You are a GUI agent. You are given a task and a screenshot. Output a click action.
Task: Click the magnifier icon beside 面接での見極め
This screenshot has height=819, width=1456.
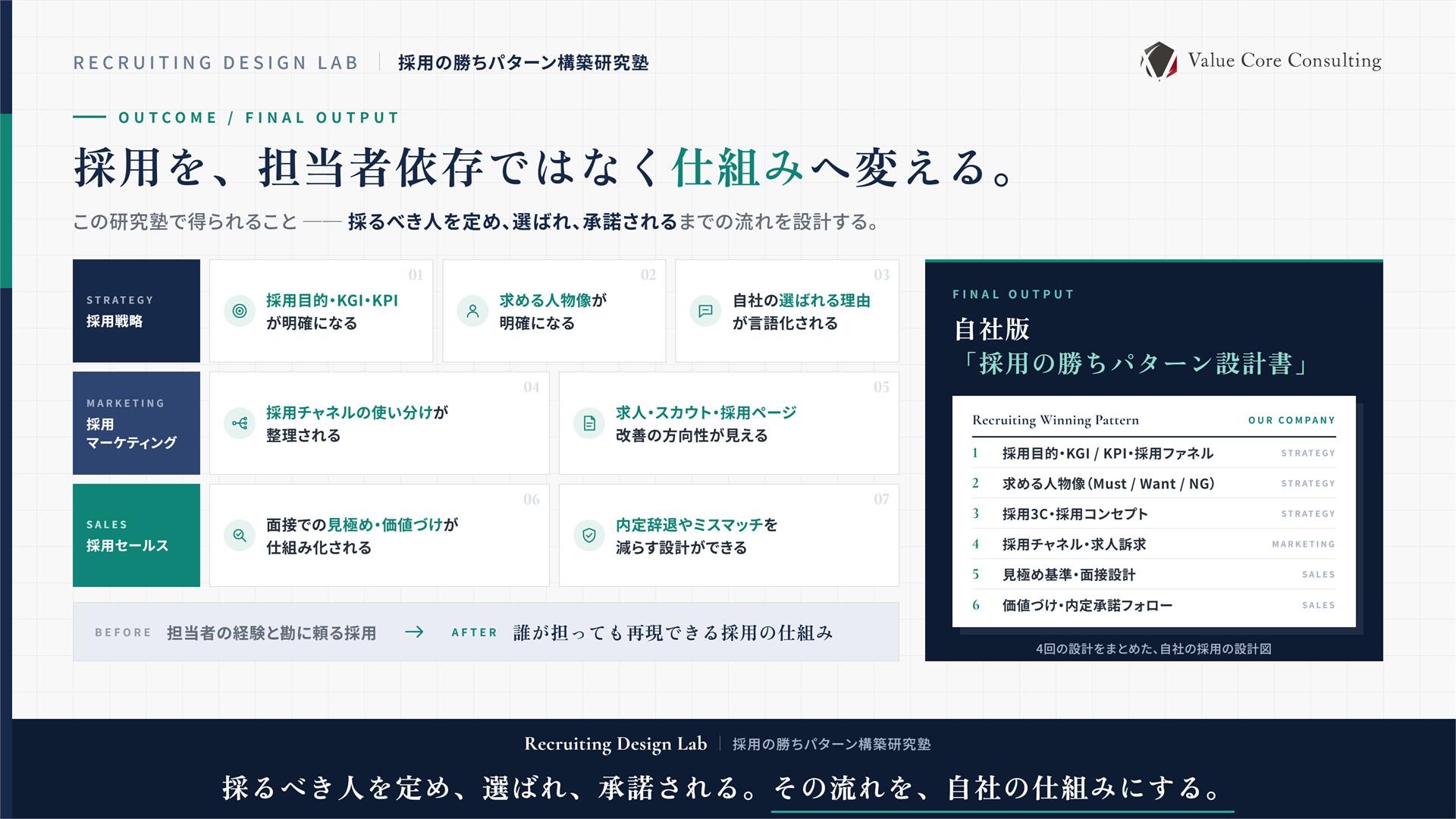[x=240, y=535]
